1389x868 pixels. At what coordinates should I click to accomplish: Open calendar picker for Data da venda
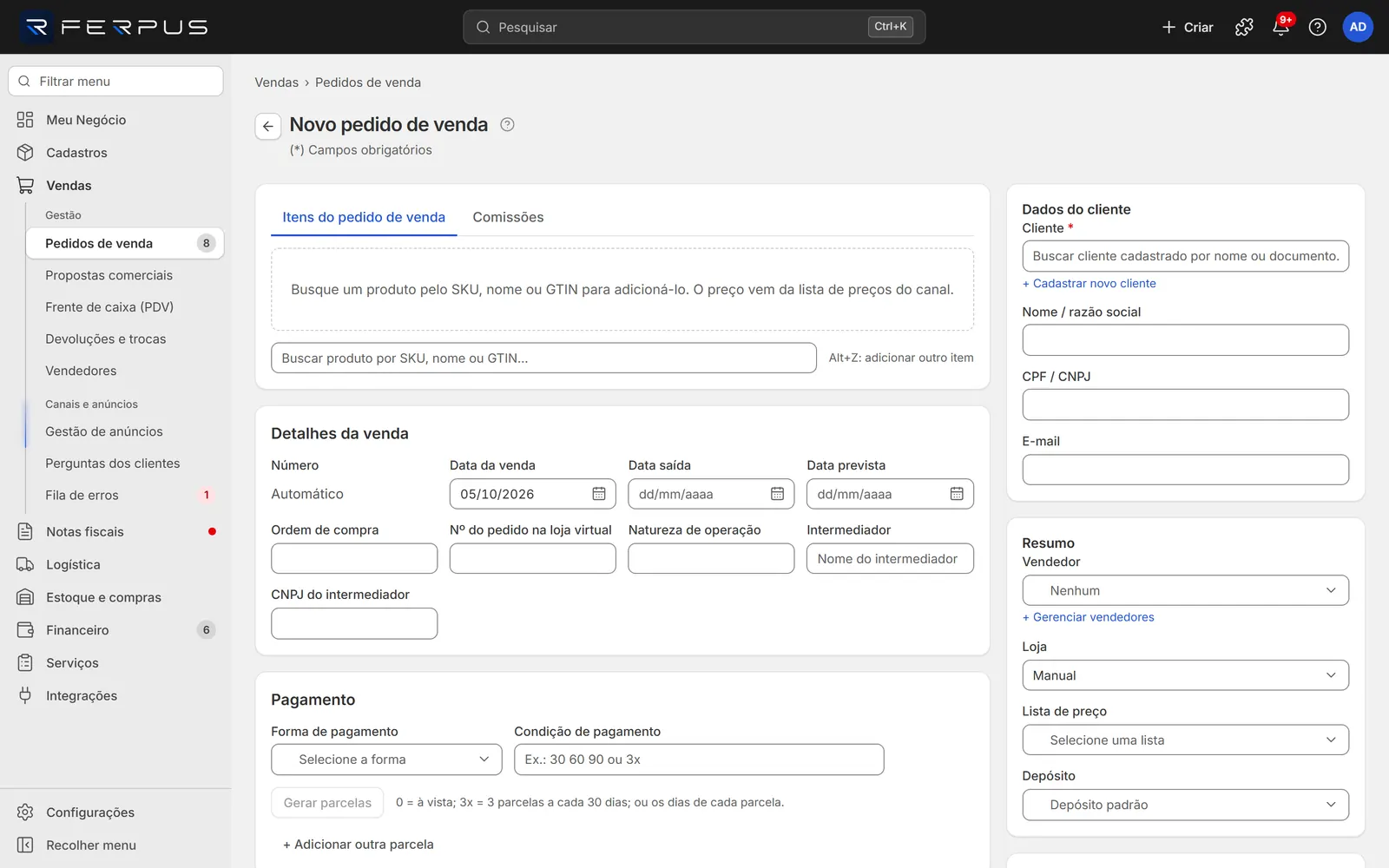tap(599, 494)
